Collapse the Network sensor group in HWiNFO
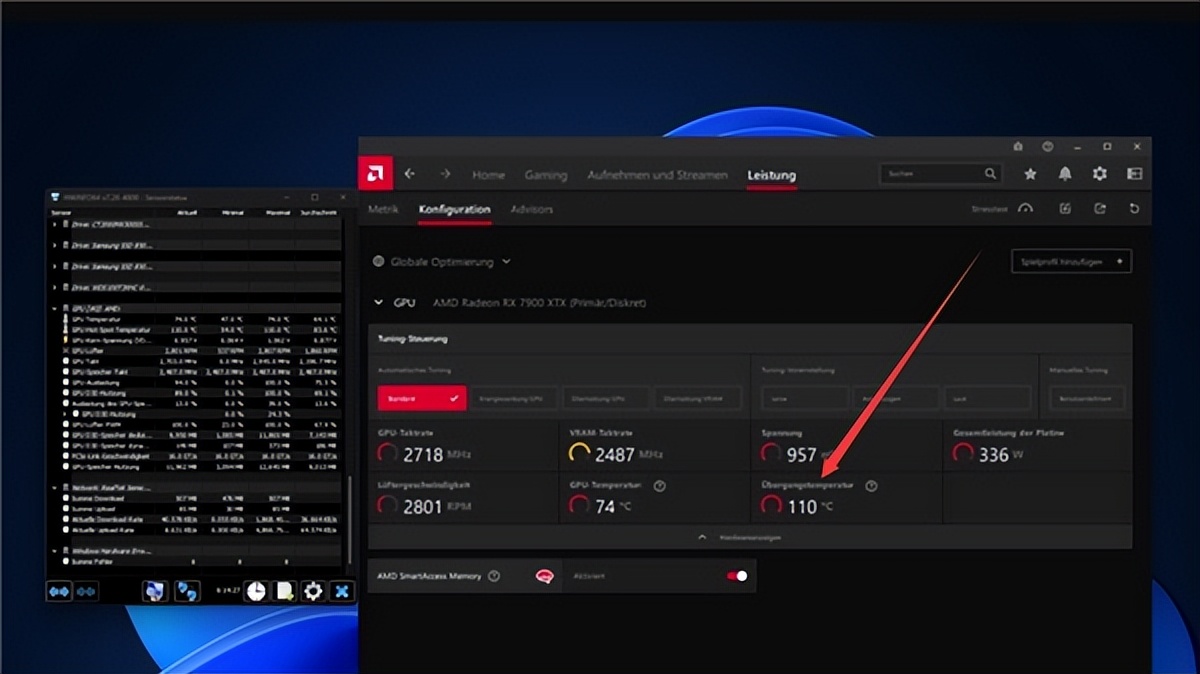Image resolution: width=1200 pixels, height=674 pixels. click(x=55, y=487)
